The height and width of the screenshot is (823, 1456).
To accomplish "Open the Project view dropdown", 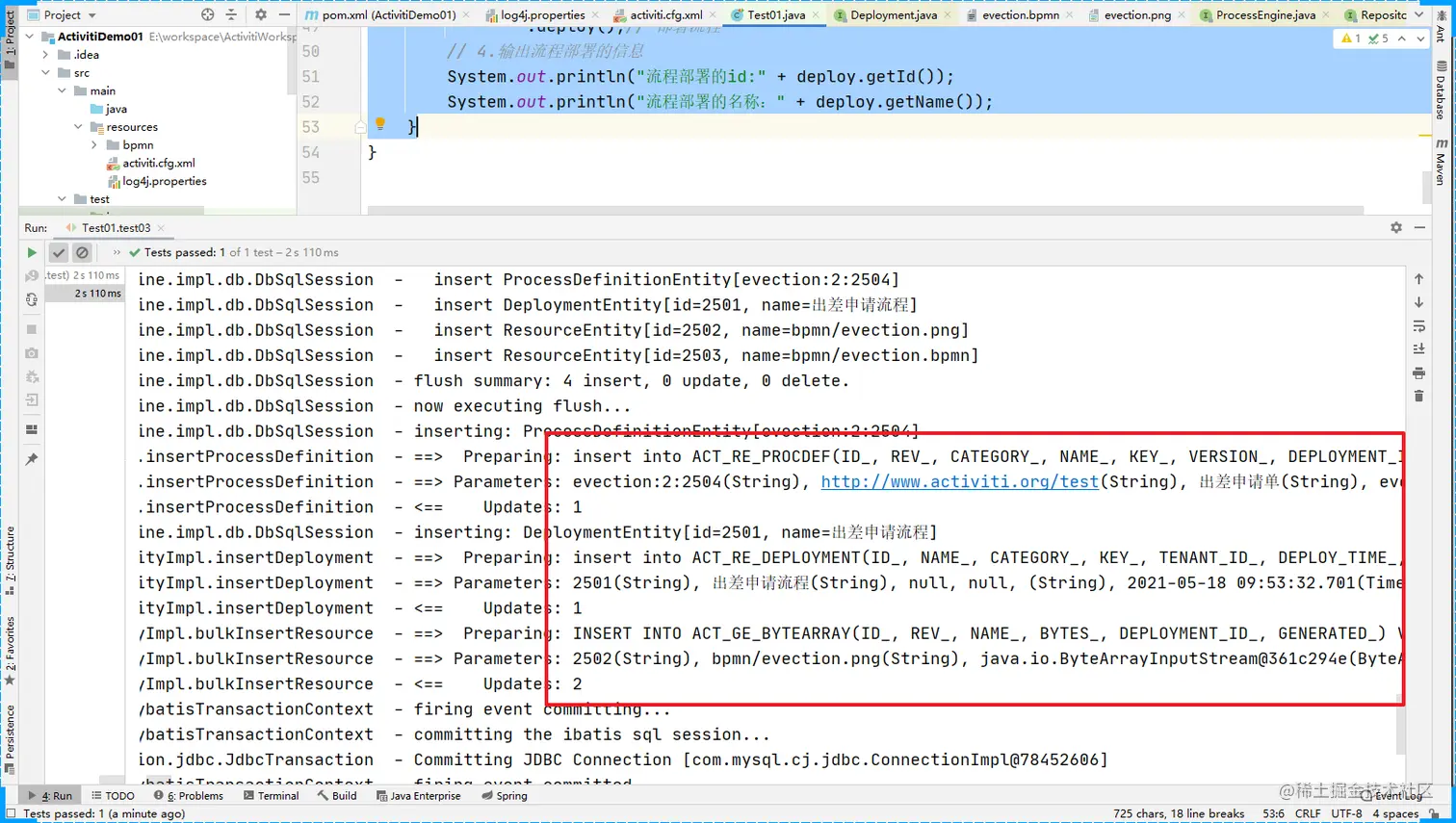I will tap(63, 15).
